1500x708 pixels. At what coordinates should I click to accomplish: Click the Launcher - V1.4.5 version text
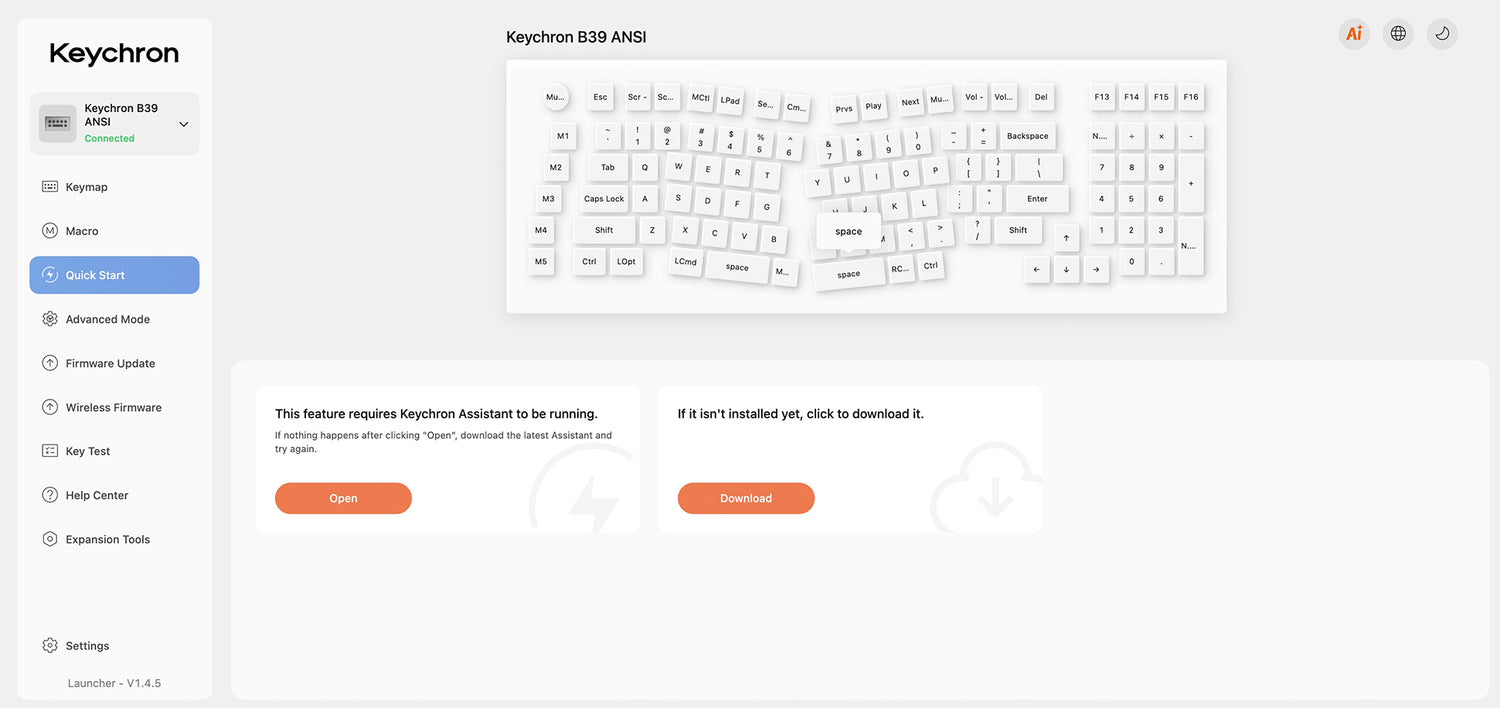114,683
